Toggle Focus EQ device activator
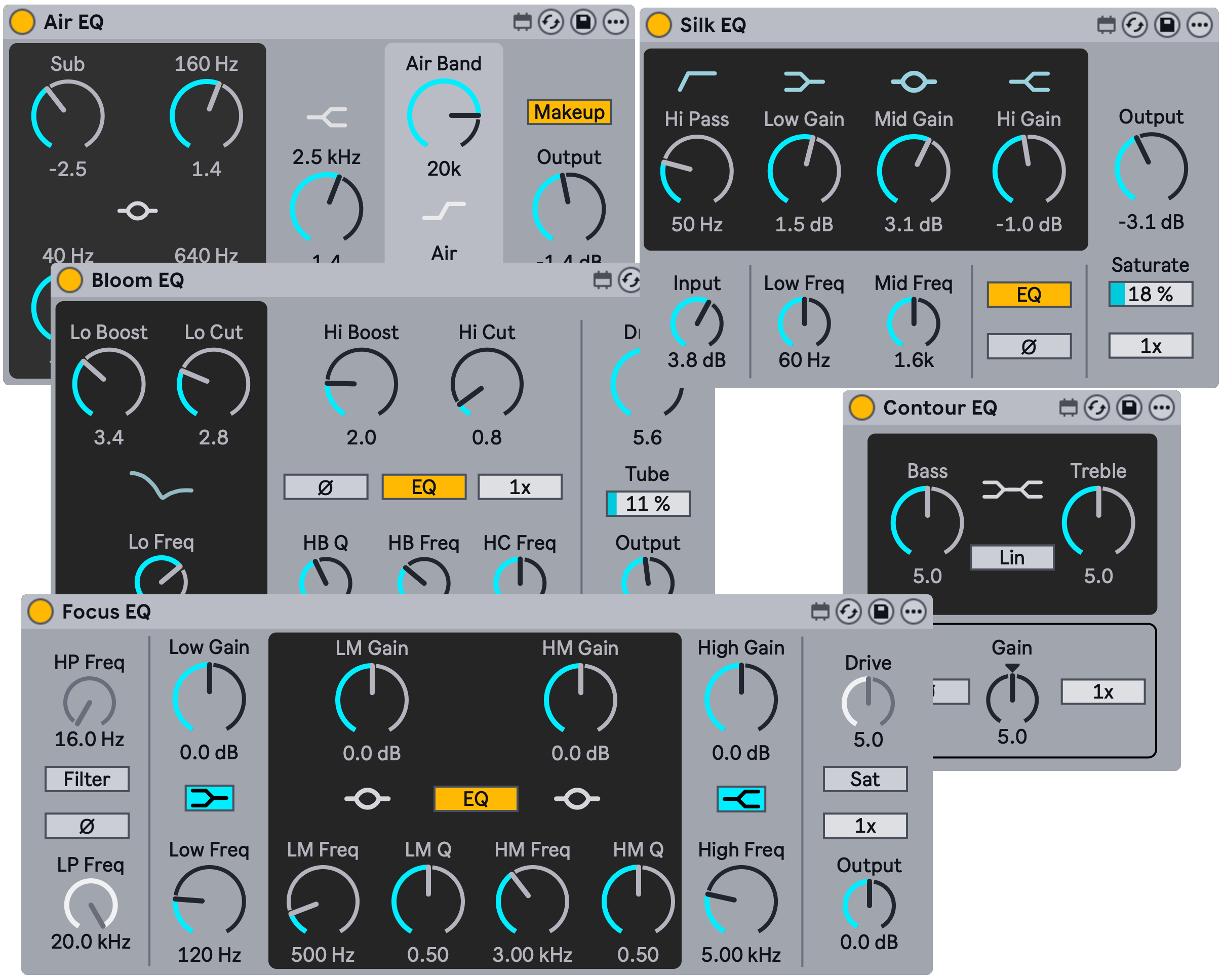Viewport: 1223px width, 980px height. [41, 612]
